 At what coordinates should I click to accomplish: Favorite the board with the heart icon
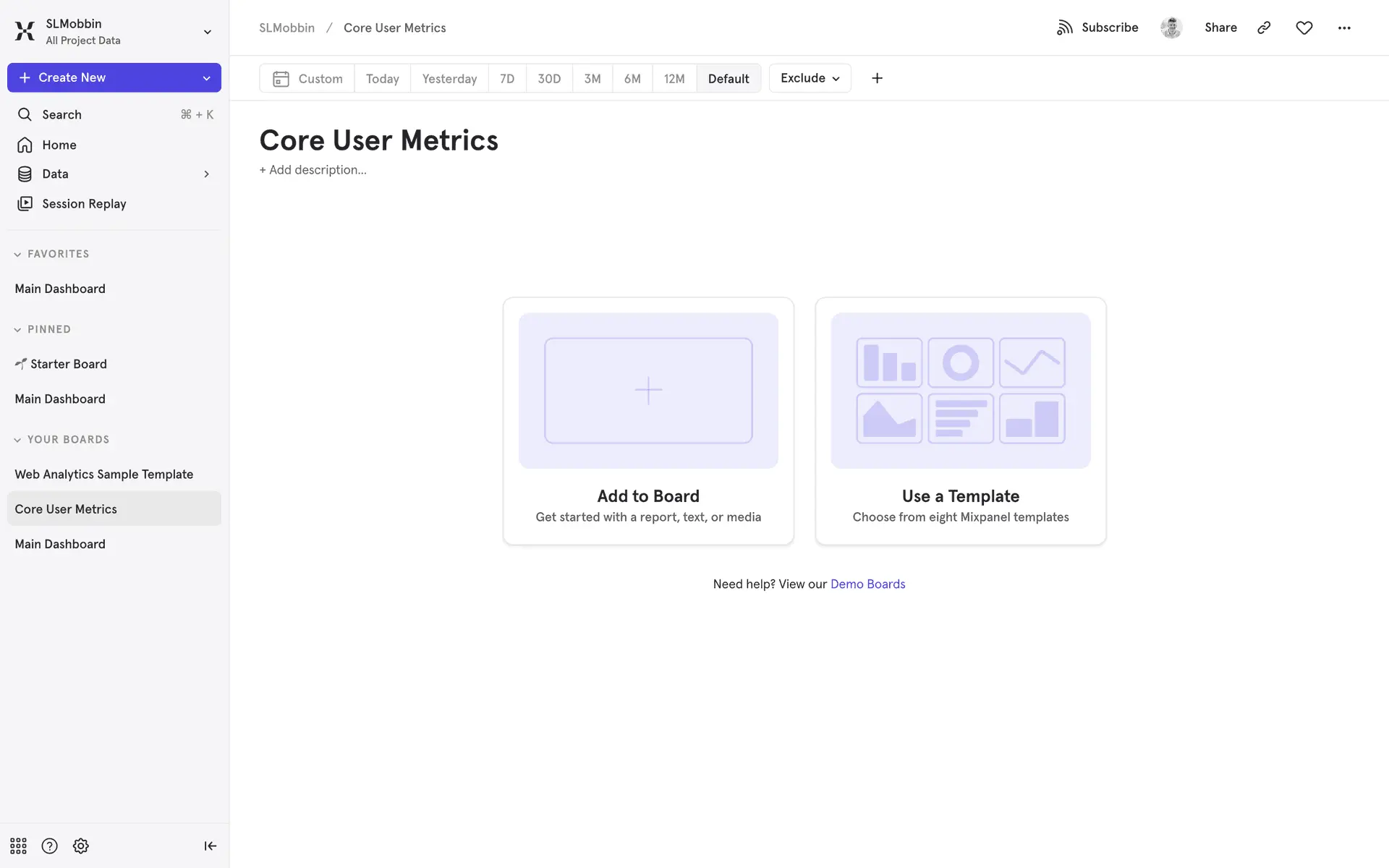(1304, 27)
